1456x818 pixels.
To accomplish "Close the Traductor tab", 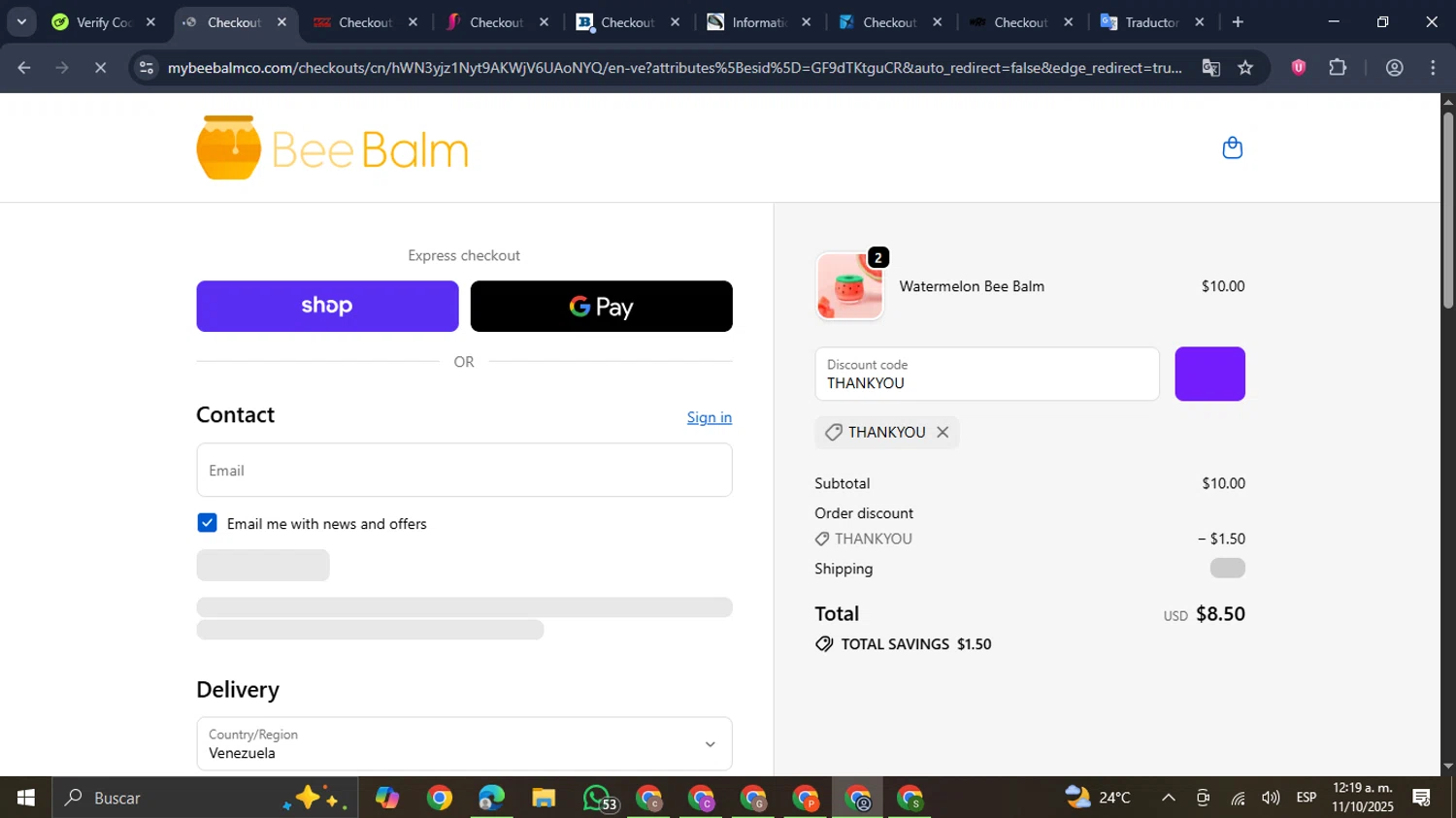I will [1200, 21].
